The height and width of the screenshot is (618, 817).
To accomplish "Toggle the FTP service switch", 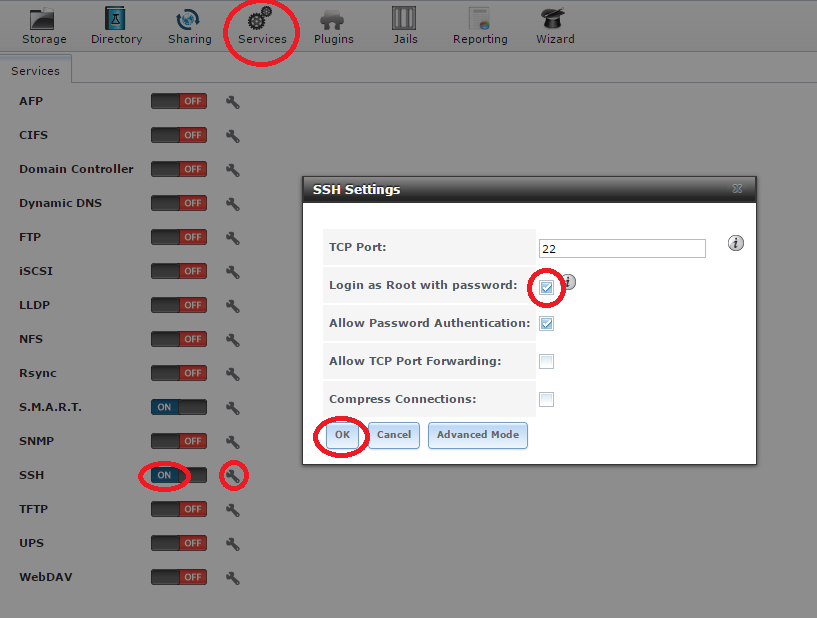I will (x=179, y=237).
